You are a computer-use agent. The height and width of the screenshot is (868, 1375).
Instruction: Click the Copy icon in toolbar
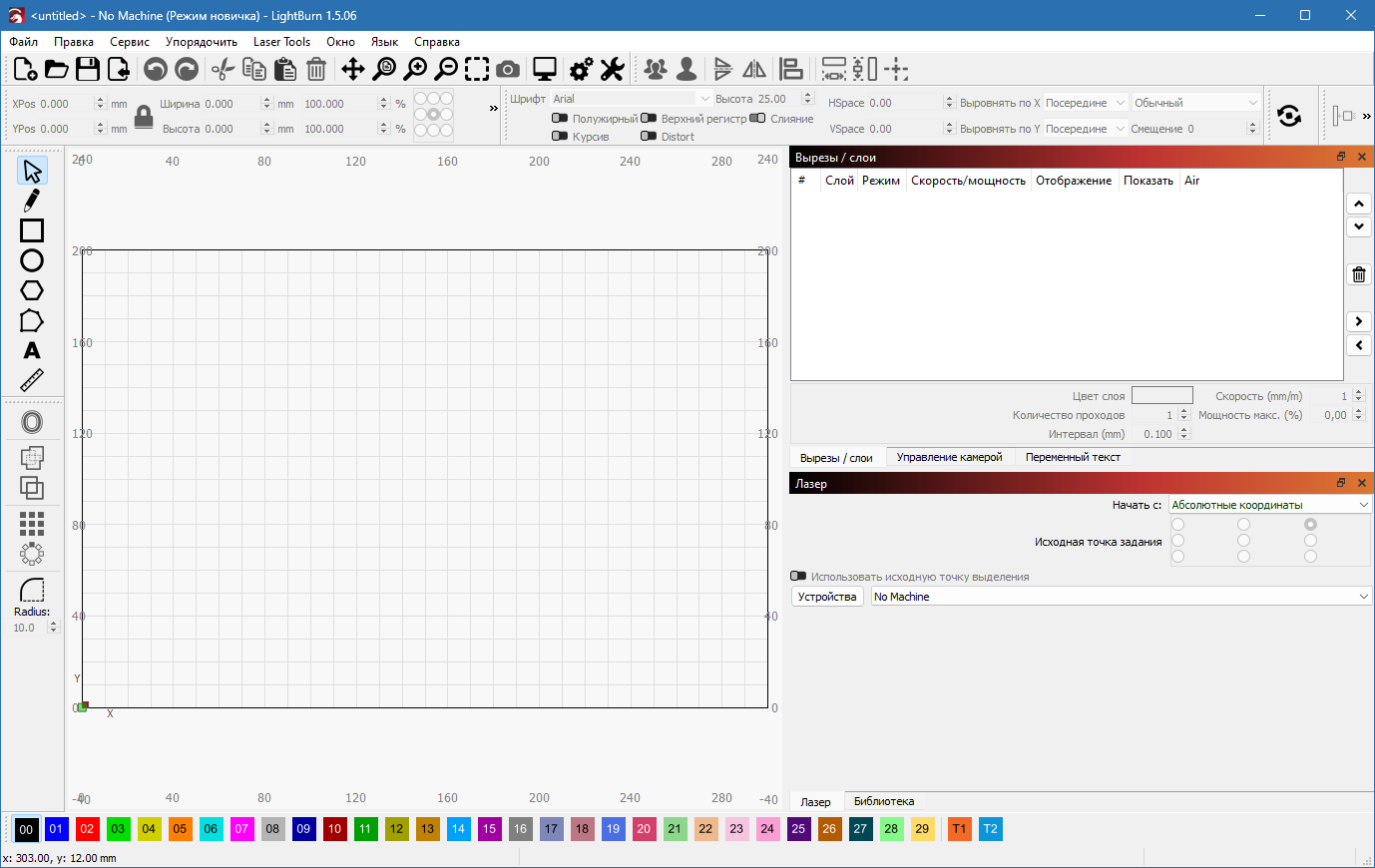pyautogui.click(x=254, y=69)
